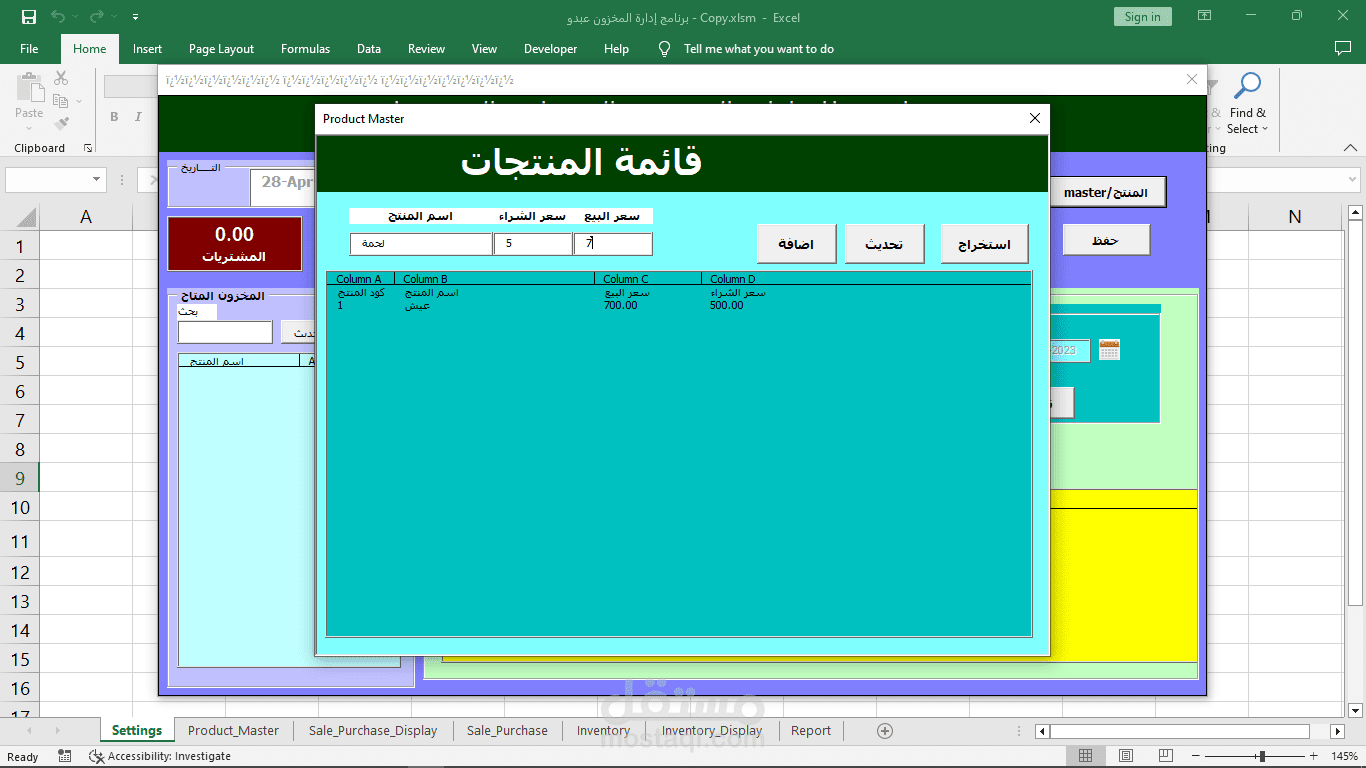Click the zoom out minus icon
This screenshot has width=1366, height=768.
(x=1195, y=756)
